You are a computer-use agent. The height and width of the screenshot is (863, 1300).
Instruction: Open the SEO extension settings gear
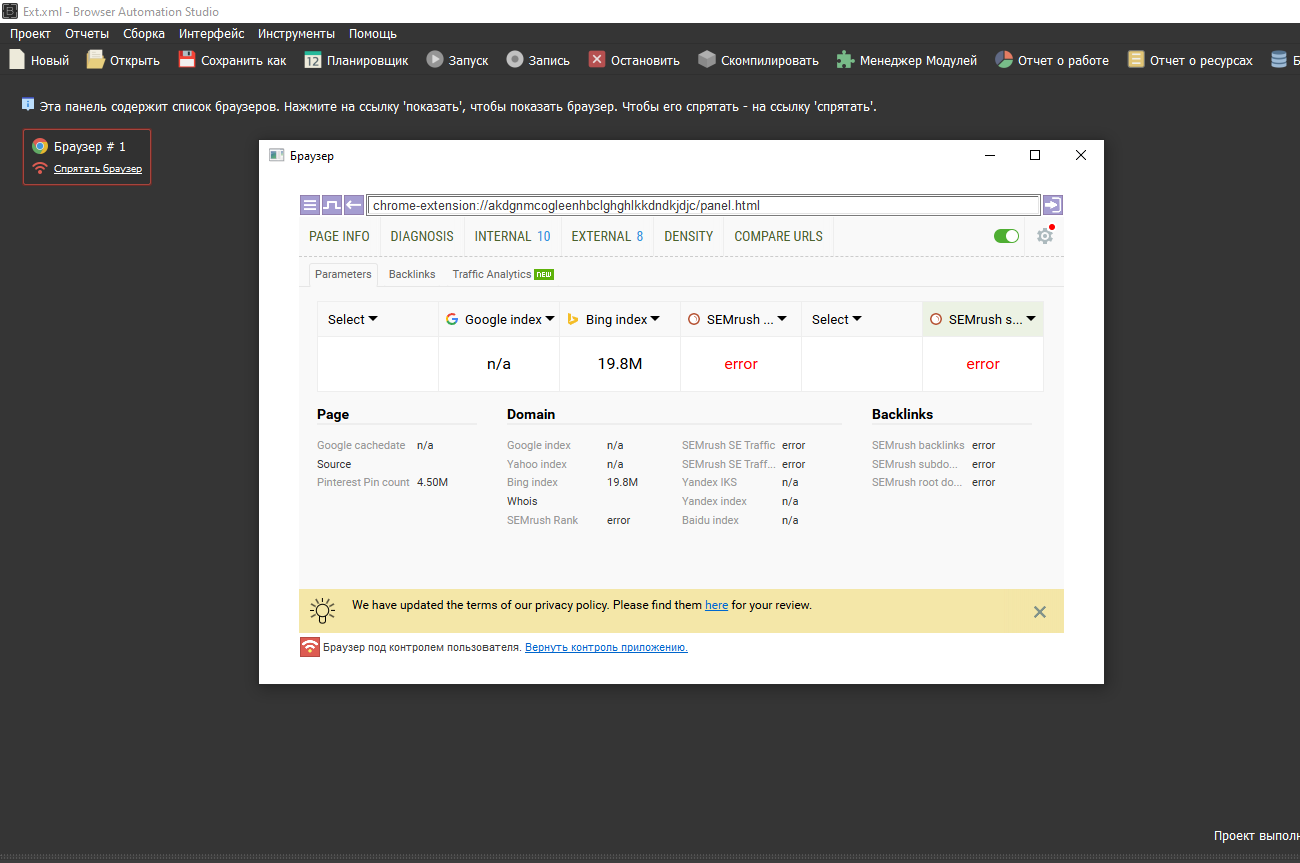pos(1044,236)
